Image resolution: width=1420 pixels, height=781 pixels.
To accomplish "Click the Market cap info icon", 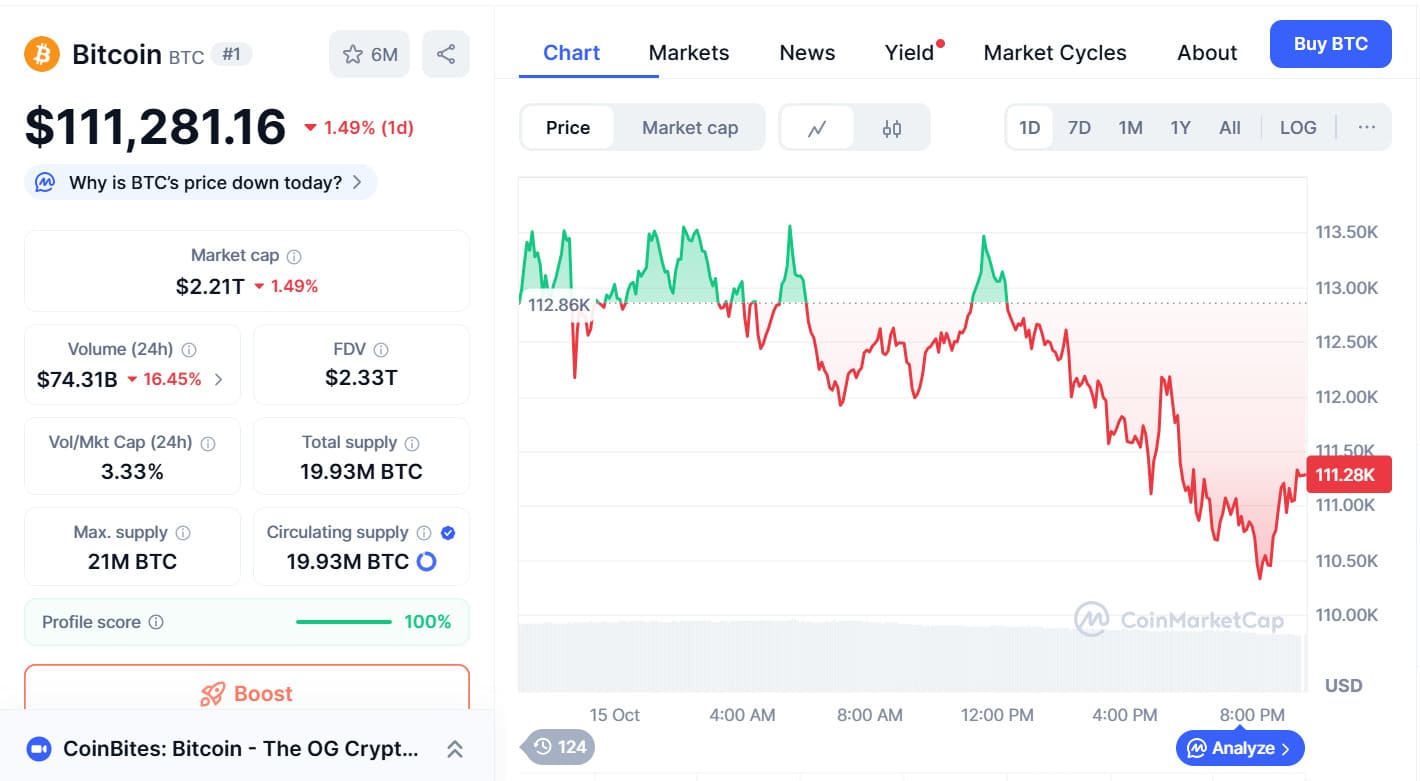I will point(294,256).
